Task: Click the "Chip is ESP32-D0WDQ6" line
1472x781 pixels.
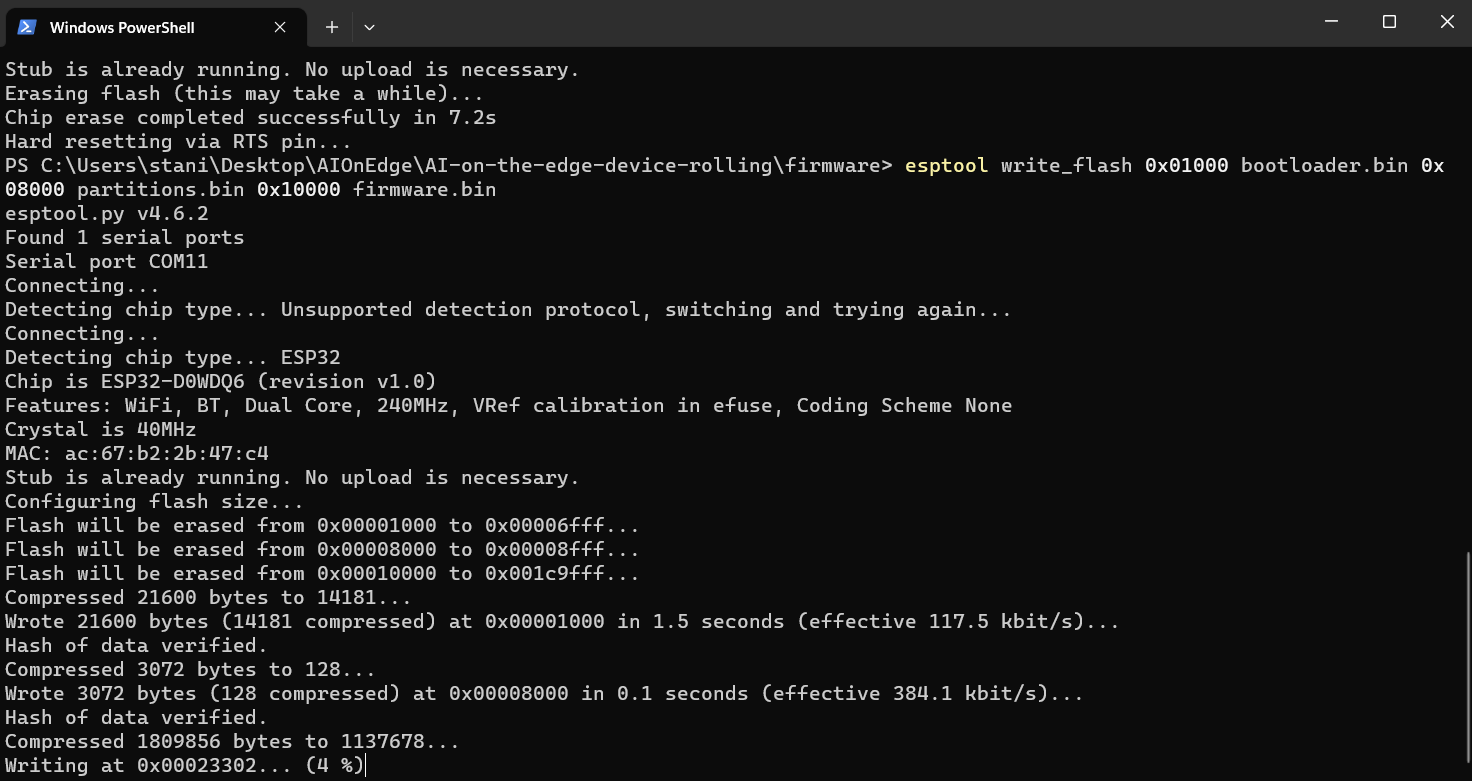Action: point(220,381)
